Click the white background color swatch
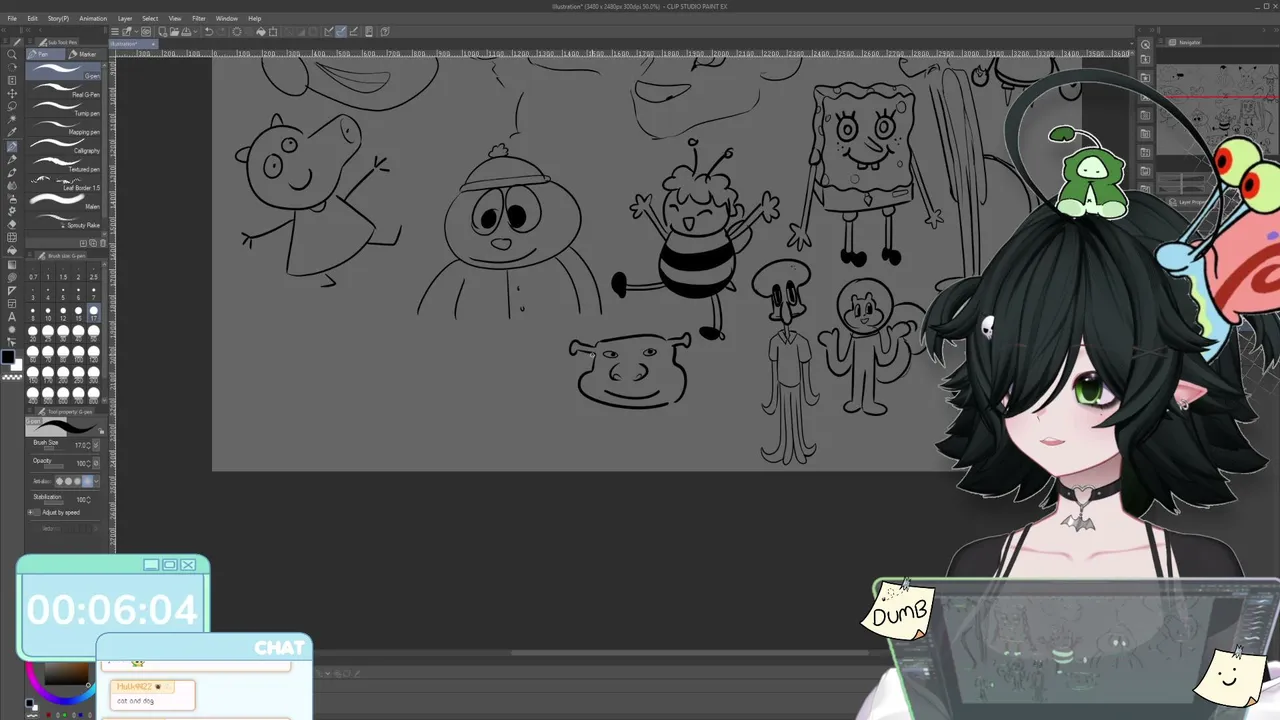The image size is (1280, 720). tap(16, 364)
